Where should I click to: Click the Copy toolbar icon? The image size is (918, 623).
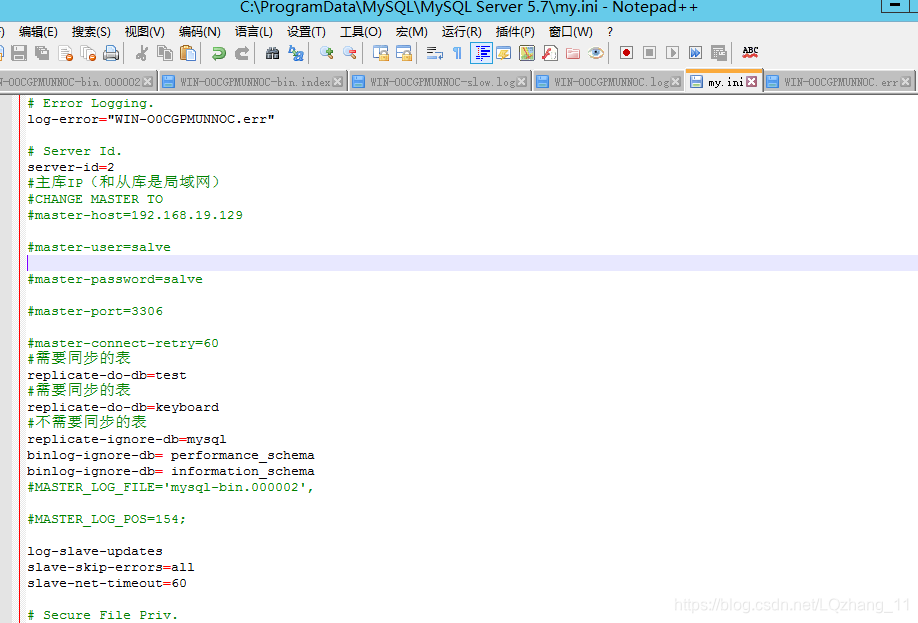[x=165, y=53]
